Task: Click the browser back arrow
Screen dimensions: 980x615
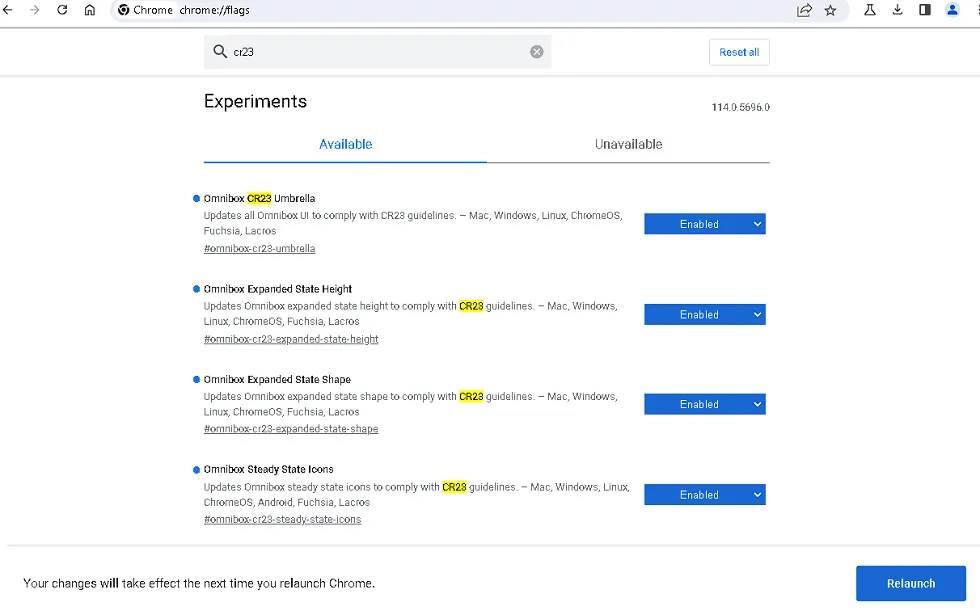Action: click(8, 10)
